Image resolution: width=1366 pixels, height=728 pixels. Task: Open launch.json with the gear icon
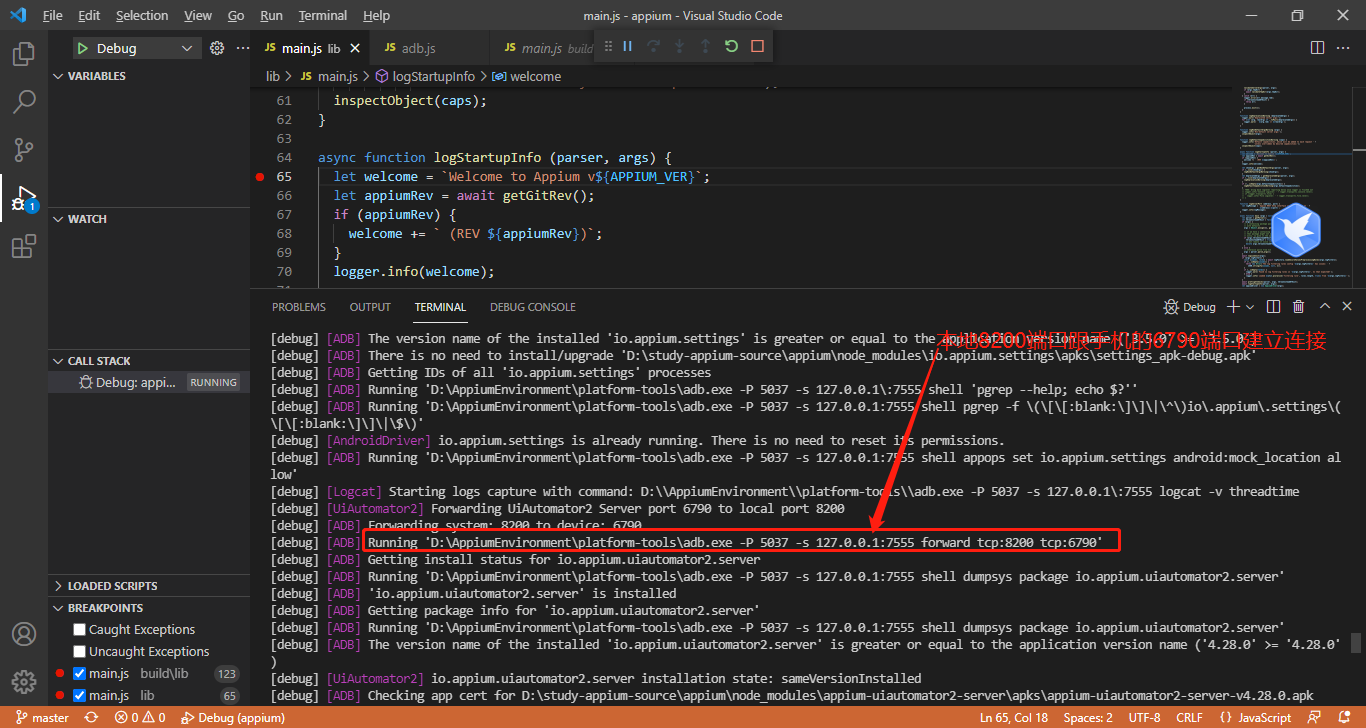[x=217, y=48]
